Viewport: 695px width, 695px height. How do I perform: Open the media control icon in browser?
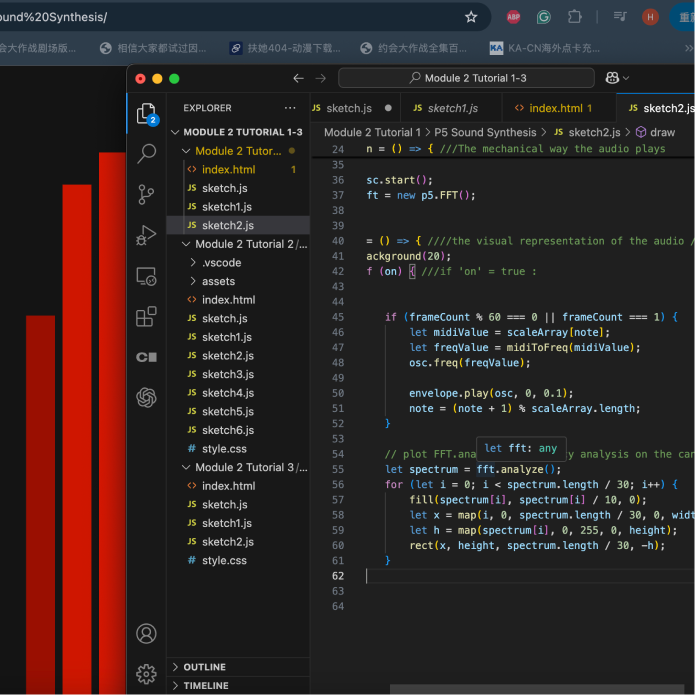620,17
